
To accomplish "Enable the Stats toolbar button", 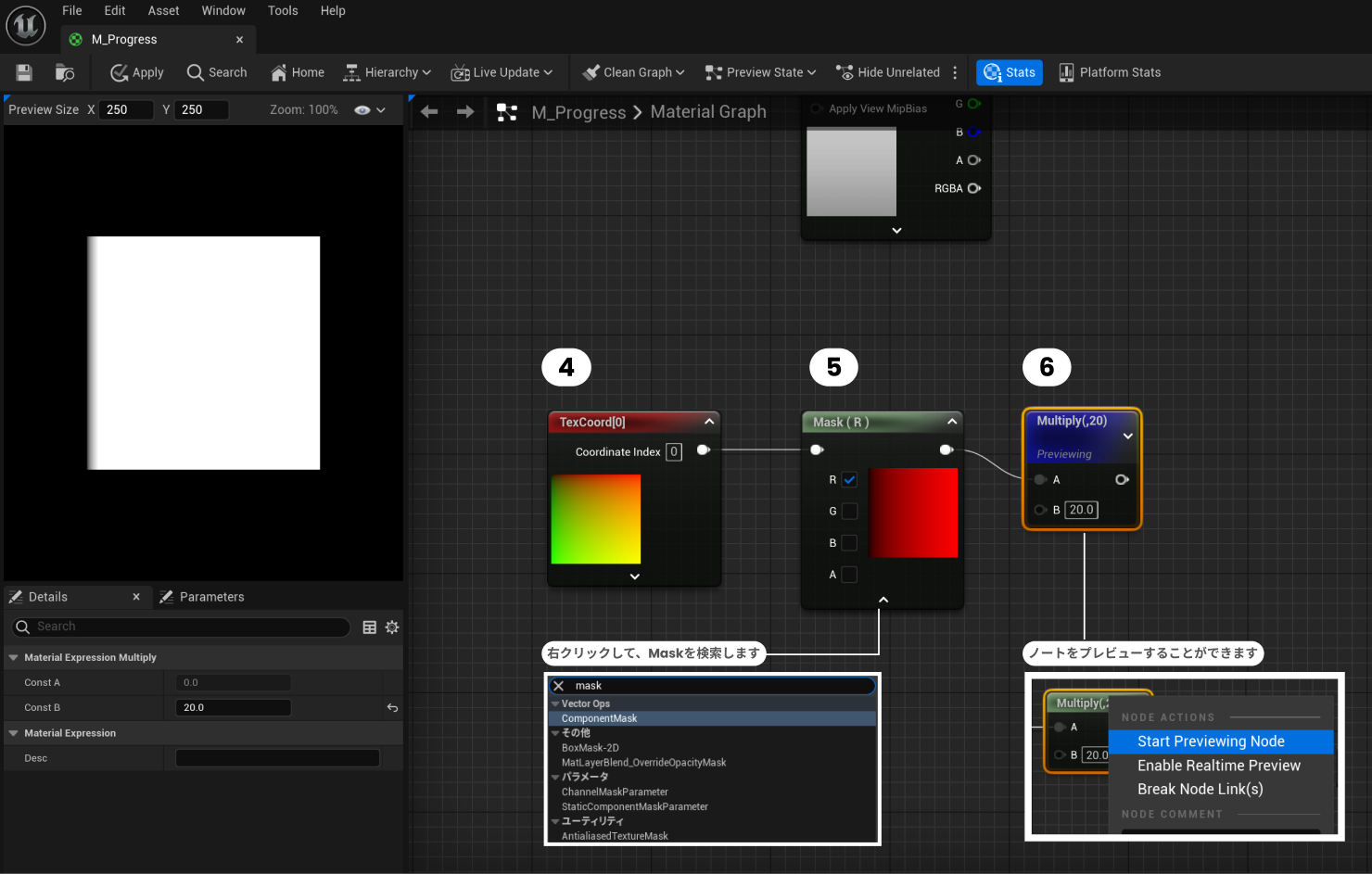I will coord(1009,72).
